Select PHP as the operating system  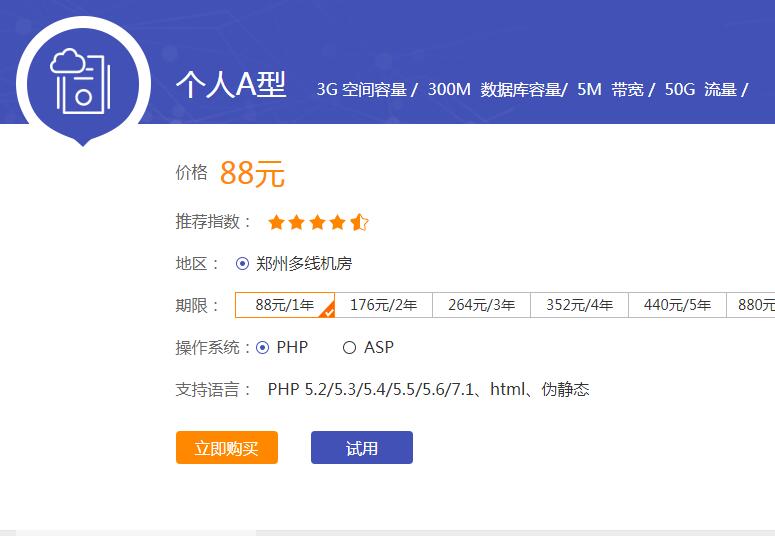pyautogui.click(x=263, y=348)
